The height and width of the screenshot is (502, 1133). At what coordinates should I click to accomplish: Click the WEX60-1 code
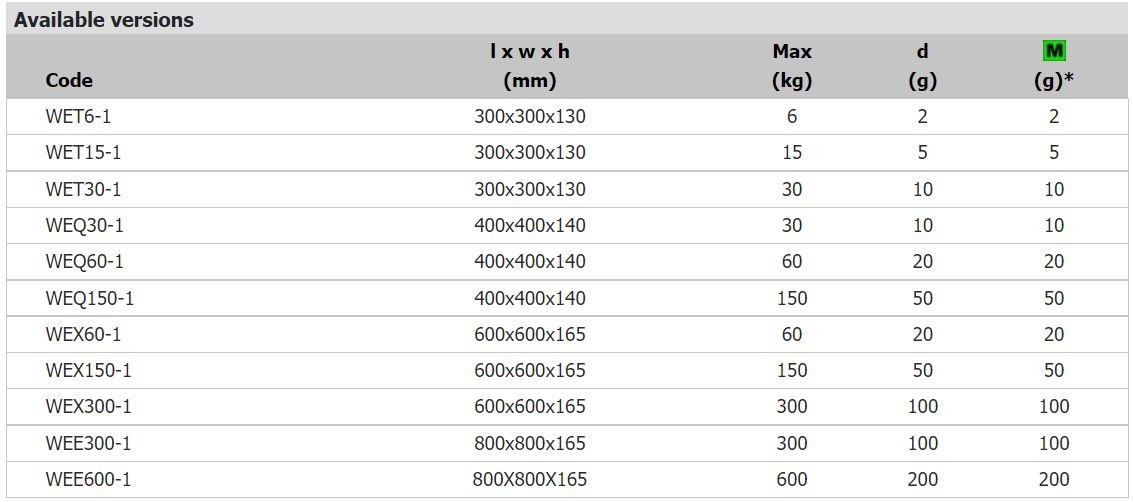(83, 334)
